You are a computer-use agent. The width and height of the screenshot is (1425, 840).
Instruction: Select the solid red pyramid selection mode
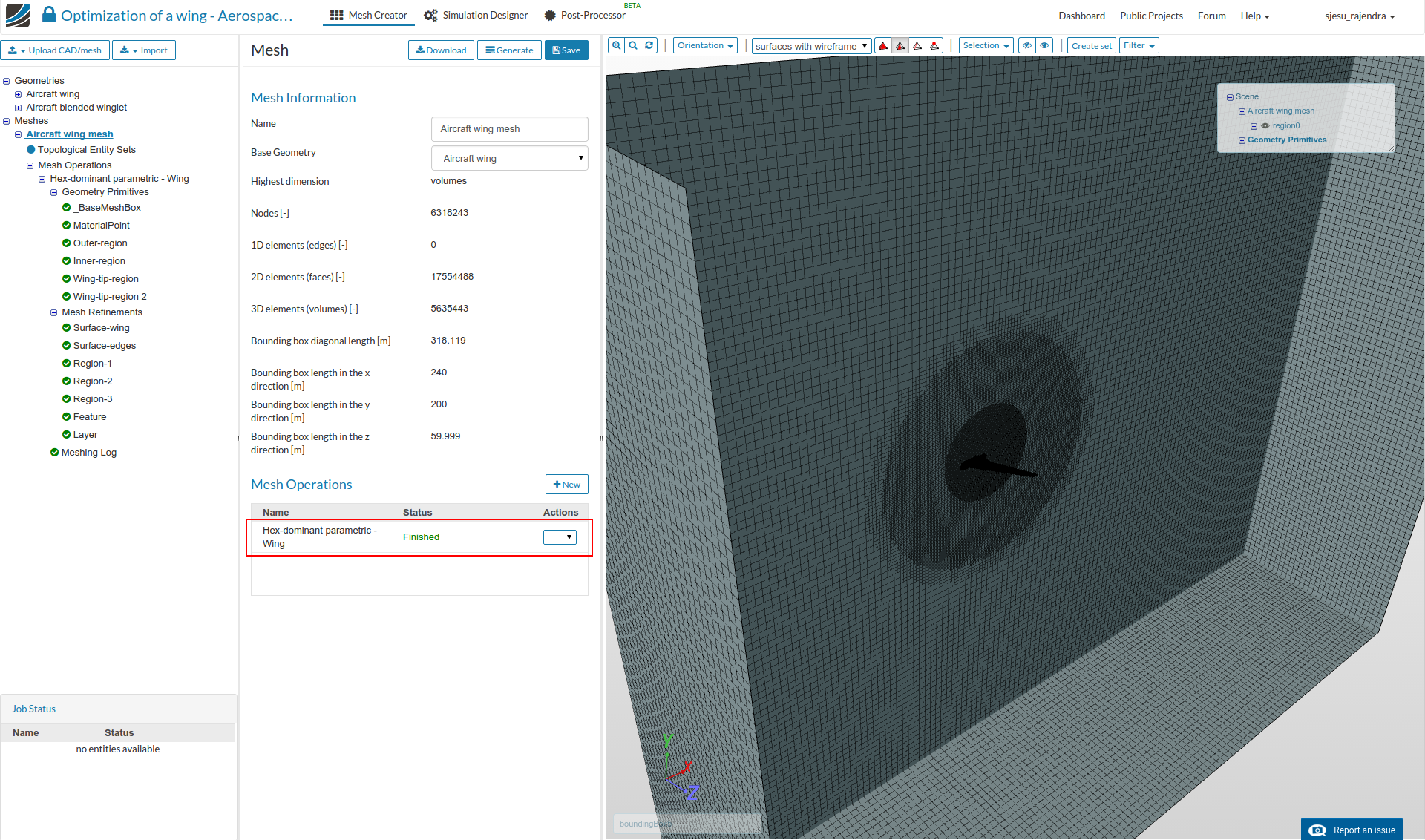[883, 46]
